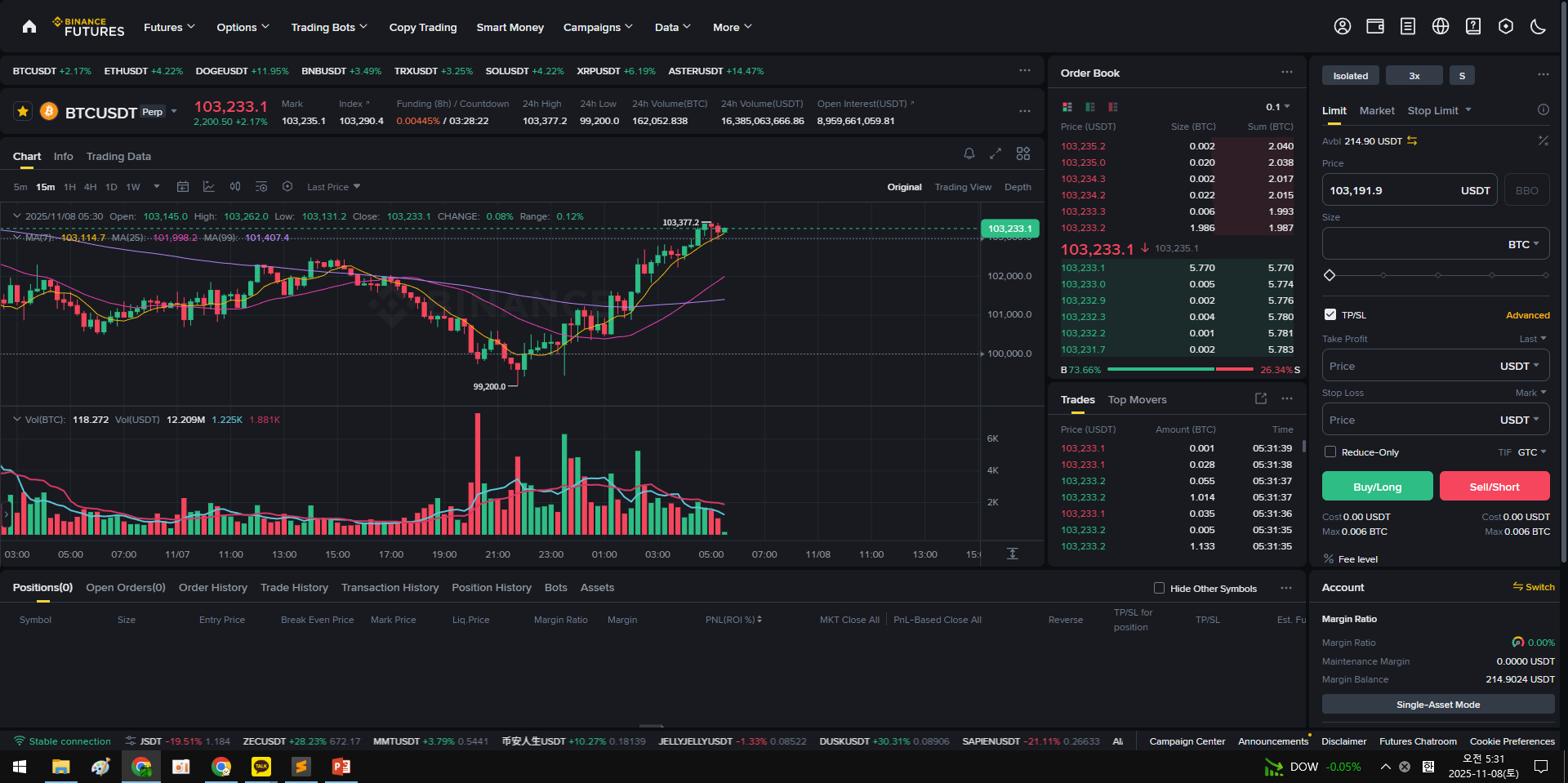Expand the Futures menu
Screen dimensions: 1568x783
click(x=169, y=27)
